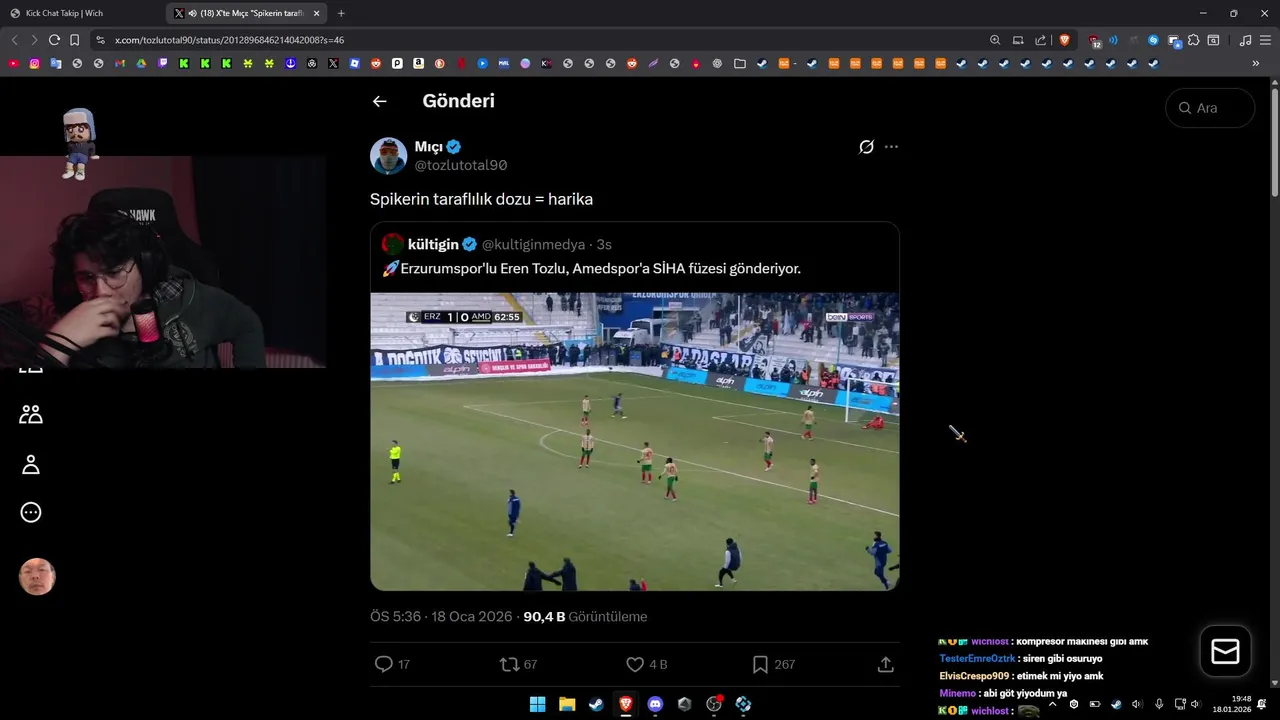This screenshot has height=720, width=1280.
Task: Open a new browser tab
Action: [x=341, y=13]
